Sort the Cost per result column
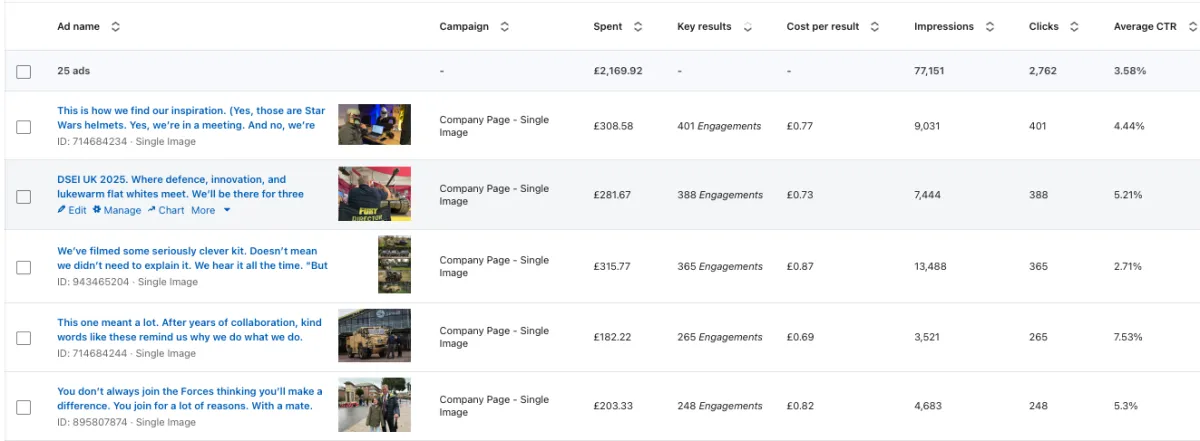The height and width of the screenshot is (441, 1200). point(875,27)
